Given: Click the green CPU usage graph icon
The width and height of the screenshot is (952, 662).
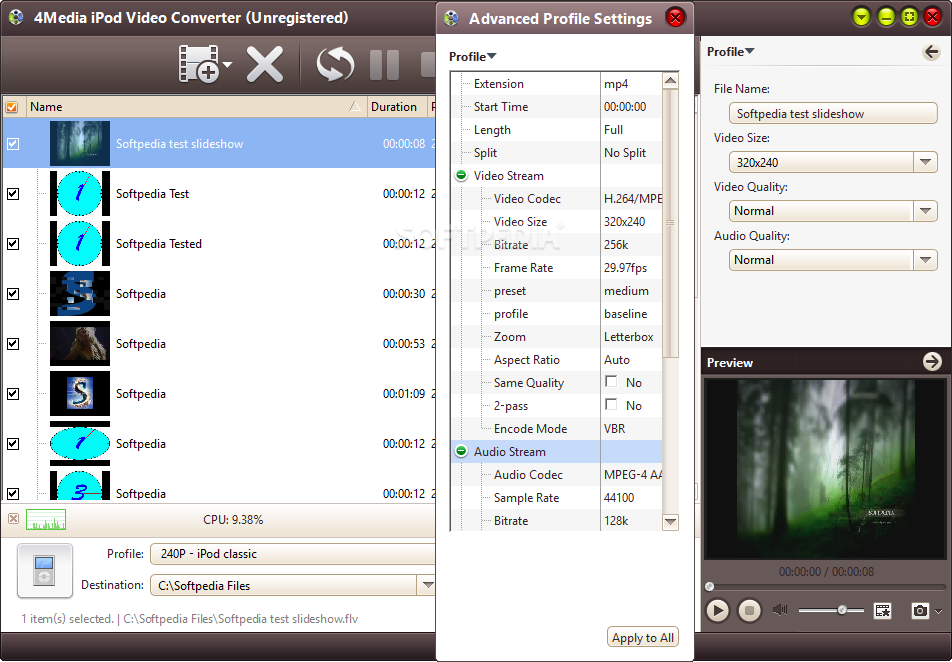Looking at the screenshot, I should coord(46,520).
